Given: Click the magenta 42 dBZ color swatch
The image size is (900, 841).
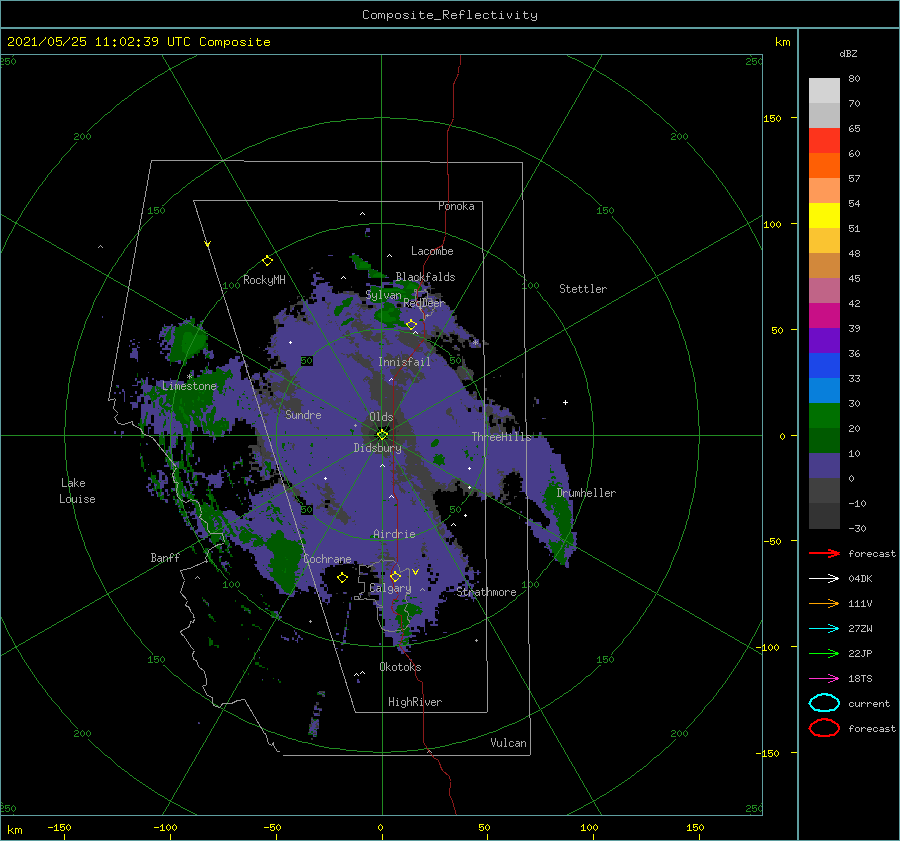Looking at the screenshot, I should click(824, 316).
